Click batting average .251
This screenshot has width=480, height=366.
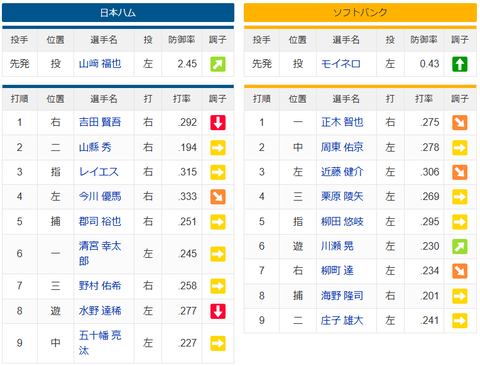click(188, 222)
